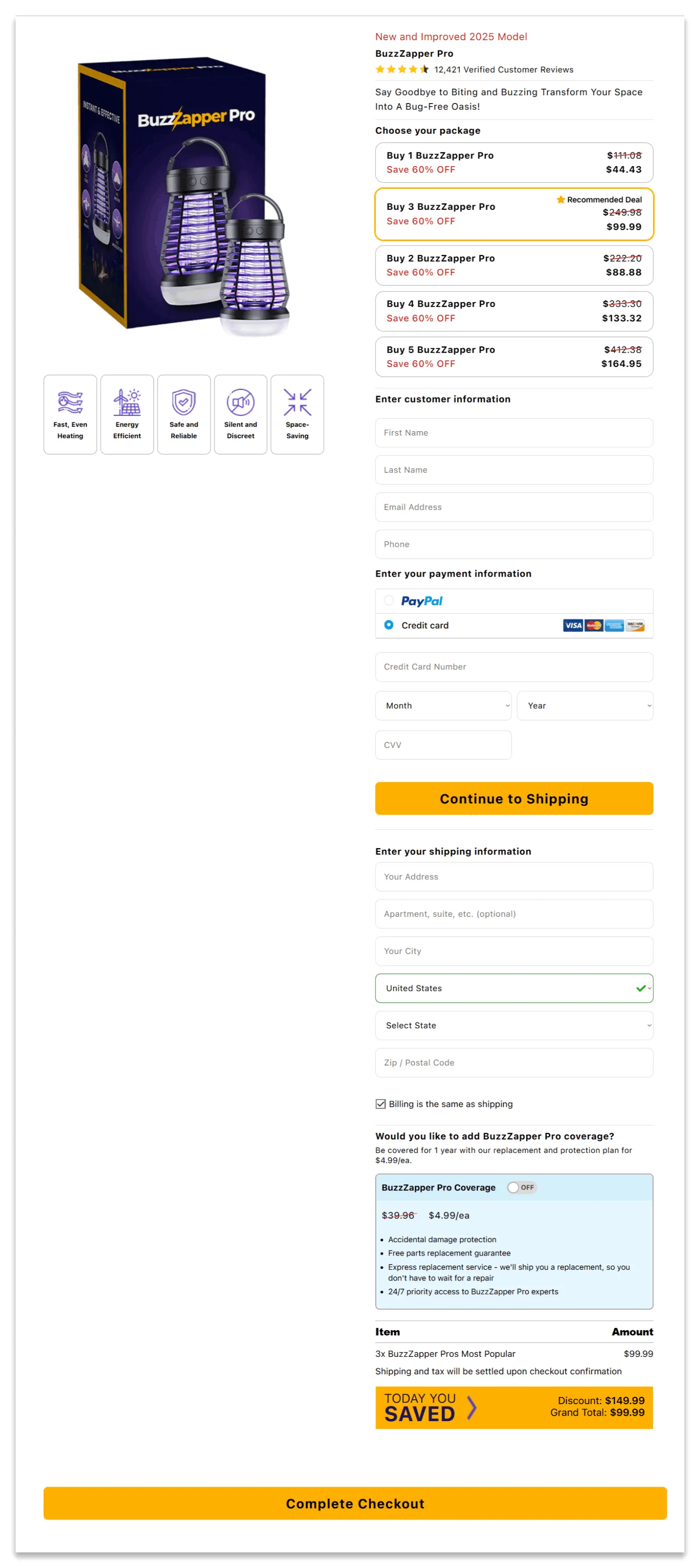Click the Safe and Reliable shield icon
Screen dimensions: 700x1568
pos(184,402)
